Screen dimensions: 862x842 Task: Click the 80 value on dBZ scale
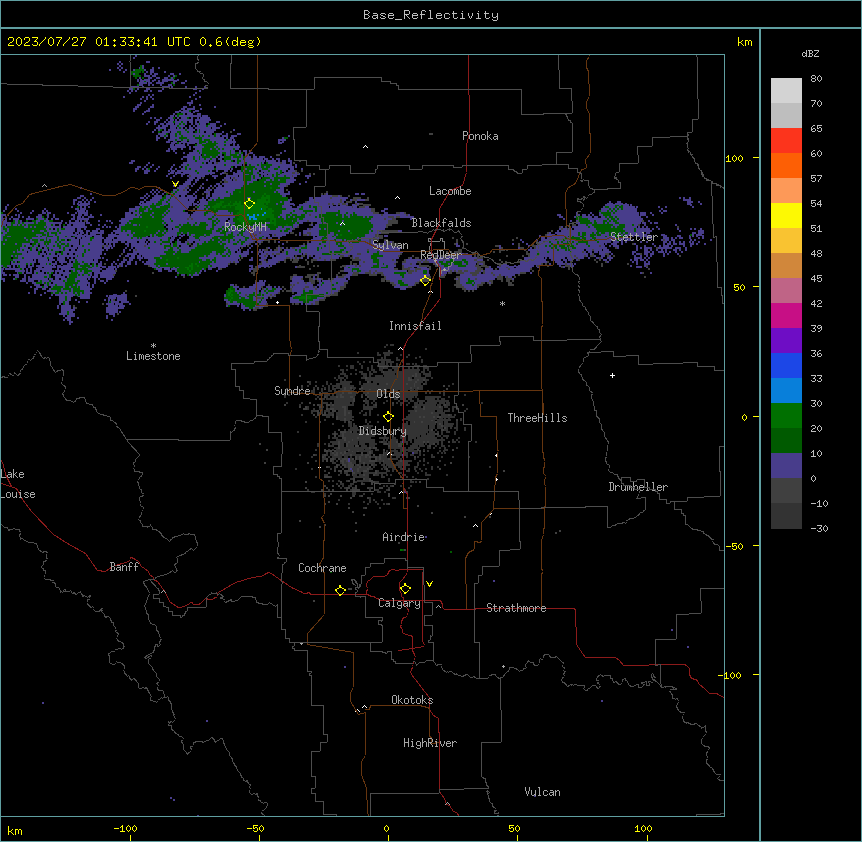(x=816, y=79)
